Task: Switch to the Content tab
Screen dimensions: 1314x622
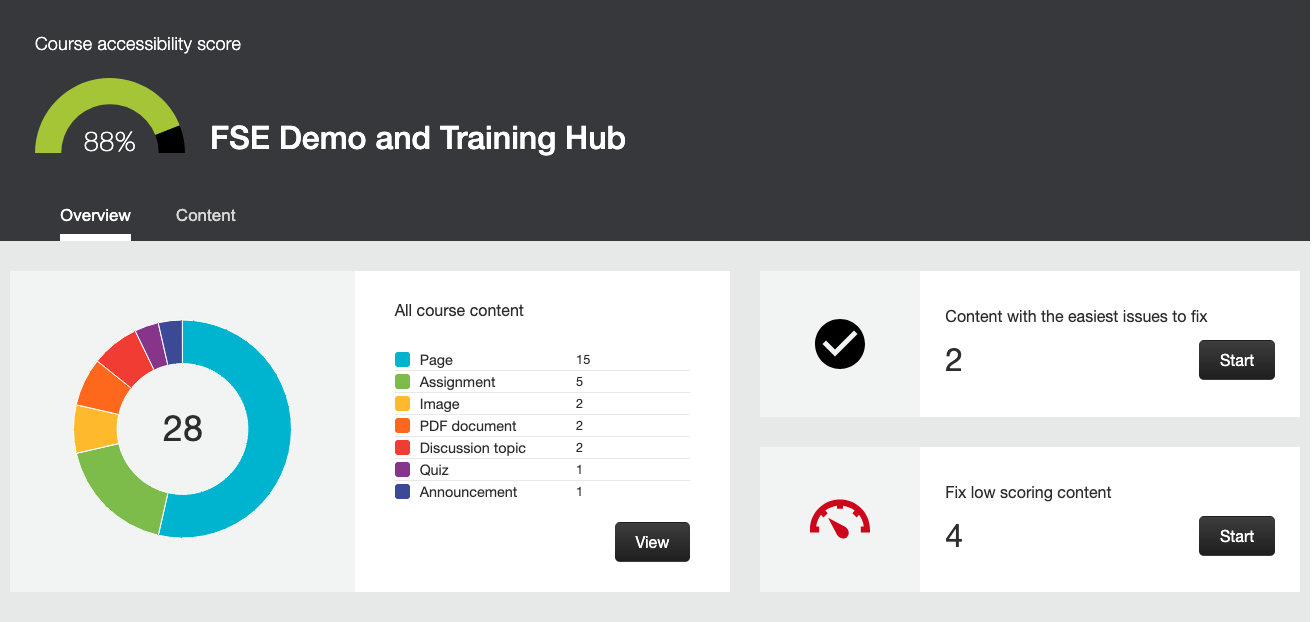Action: [x=205, y=215]
